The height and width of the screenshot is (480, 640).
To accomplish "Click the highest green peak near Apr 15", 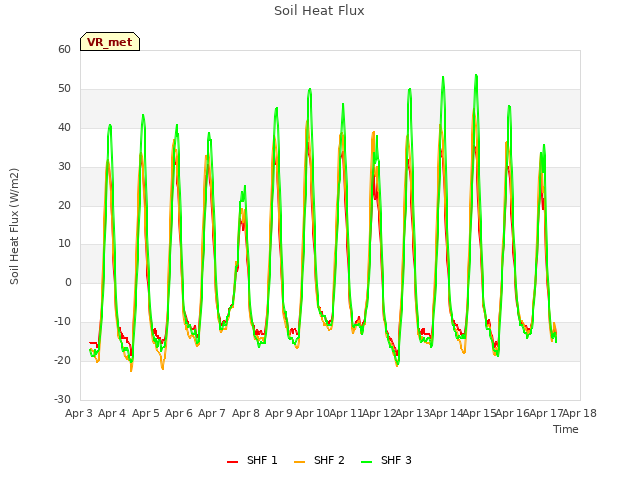I will click(476, 76).
